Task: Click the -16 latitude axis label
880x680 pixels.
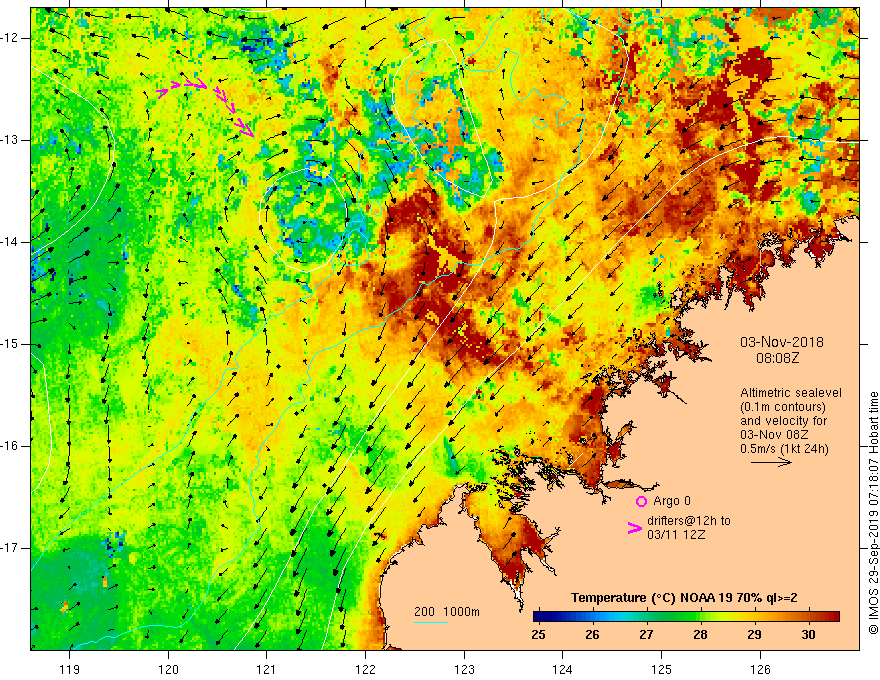Action: click(11, 446)
